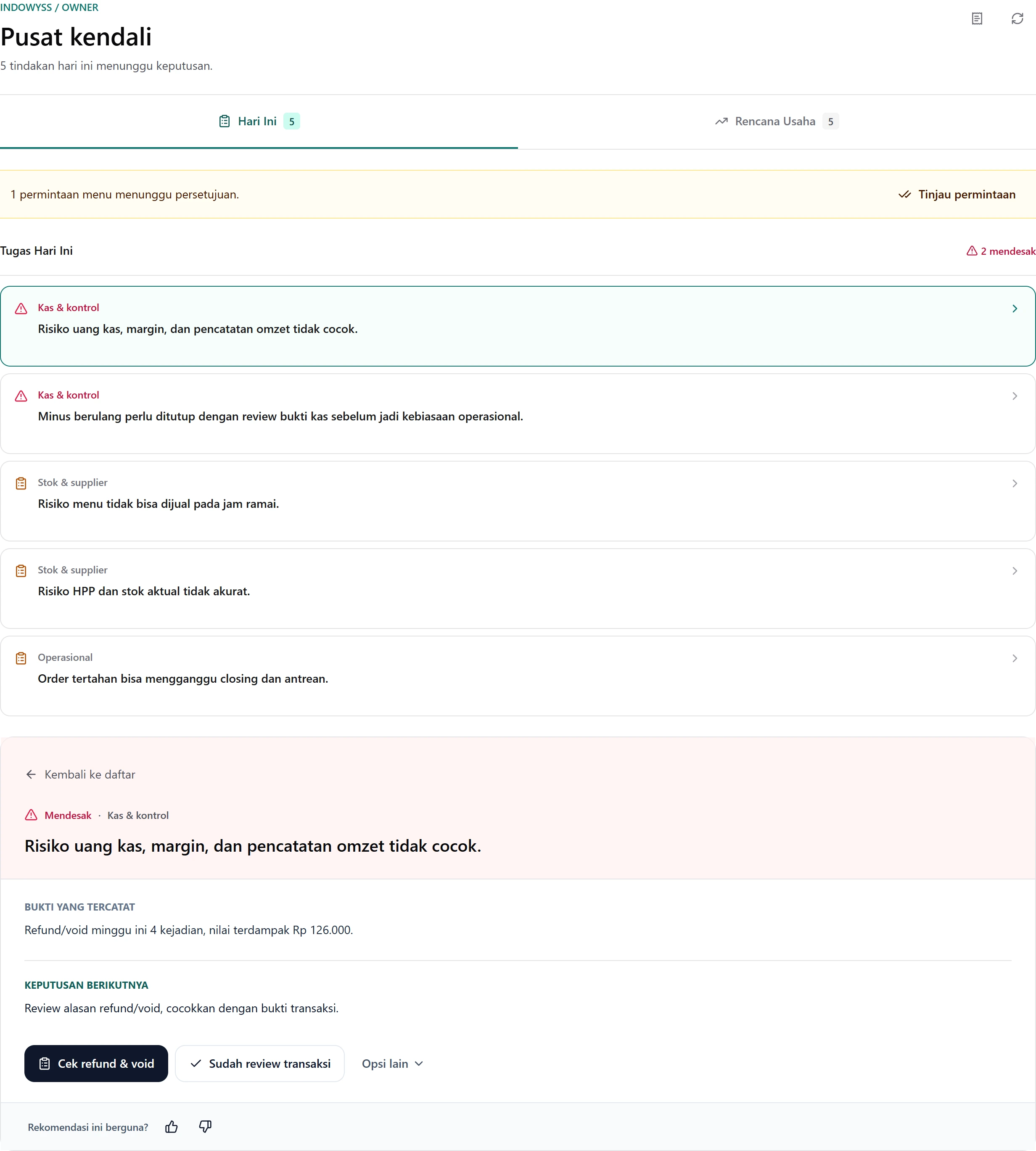
Task: Click the Mendesak warning icon in detail panel
Action: (x=31, y=815)
